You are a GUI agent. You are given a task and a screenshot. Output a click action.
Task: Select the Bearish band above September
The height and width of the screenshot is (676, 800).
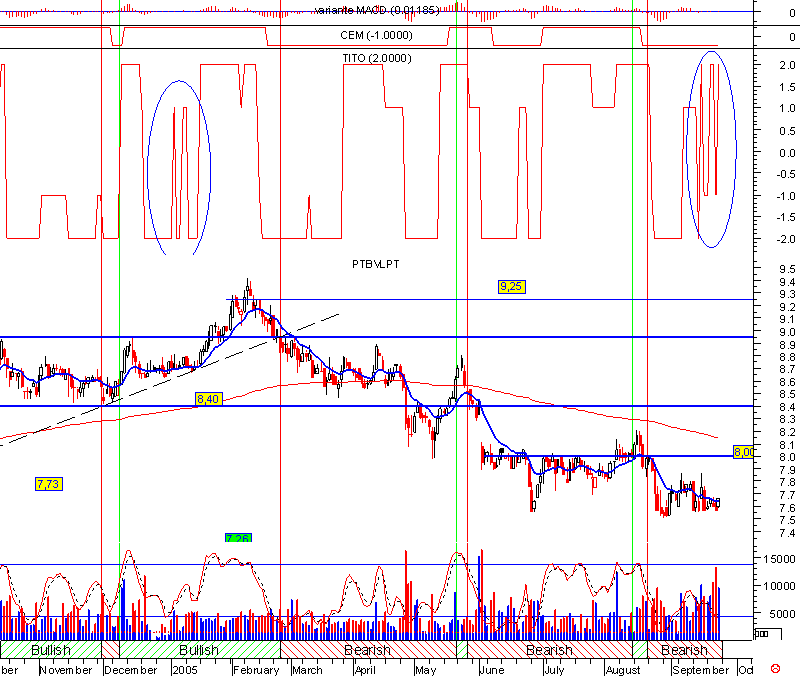coord(685,650)
